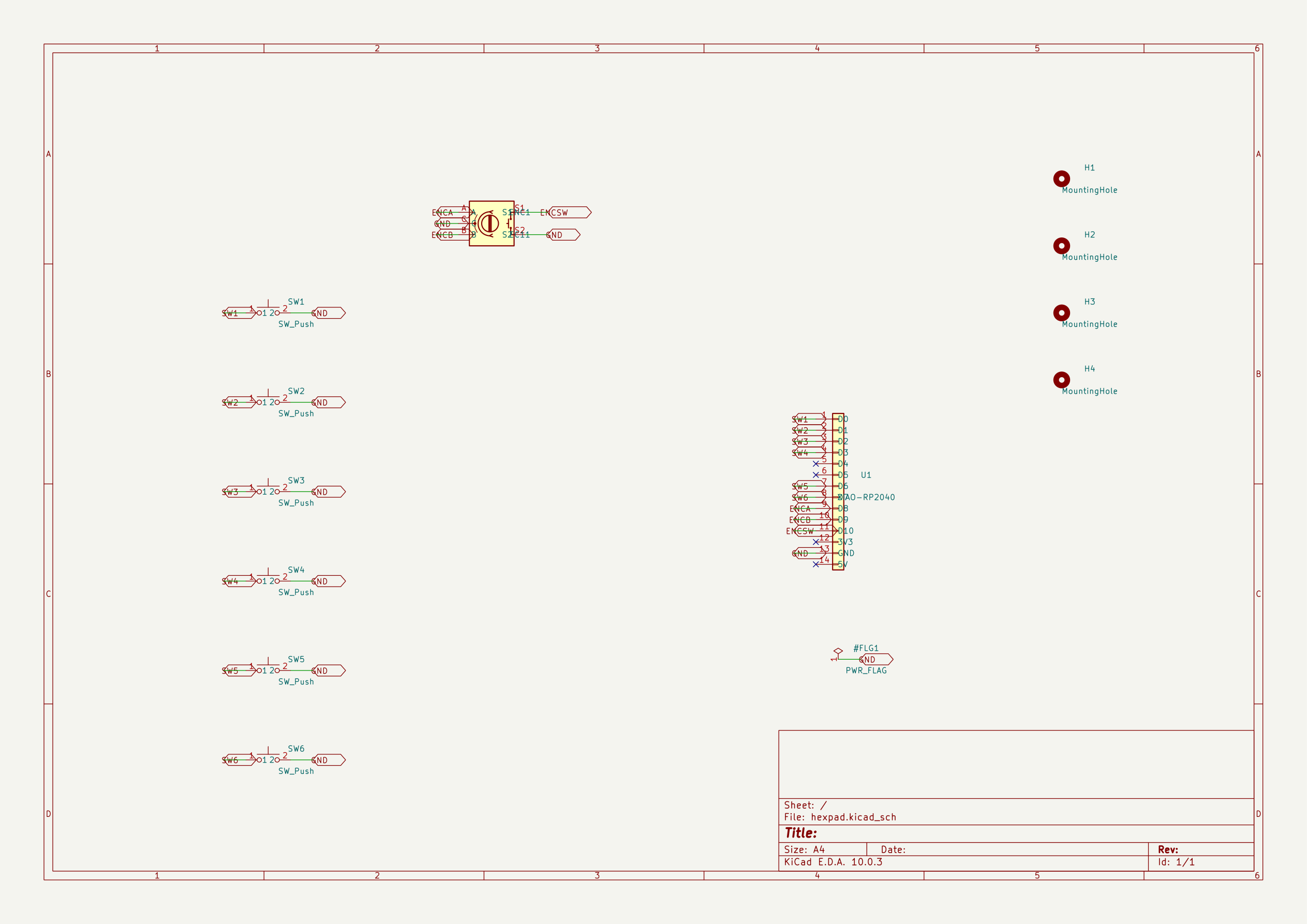Click the SW4 global label at pin D3
This screenshot has height=924, width=1307.
(809, 453)
